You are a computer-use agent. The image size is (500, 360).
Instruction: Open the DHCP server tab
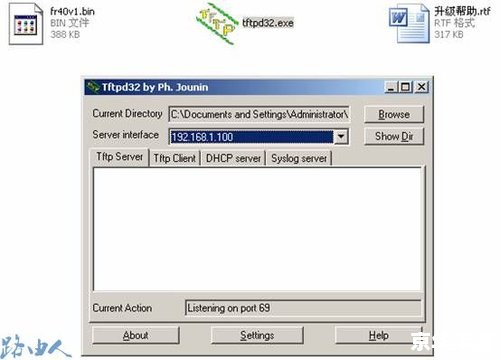pyautogui.click(x=233, y=158)
